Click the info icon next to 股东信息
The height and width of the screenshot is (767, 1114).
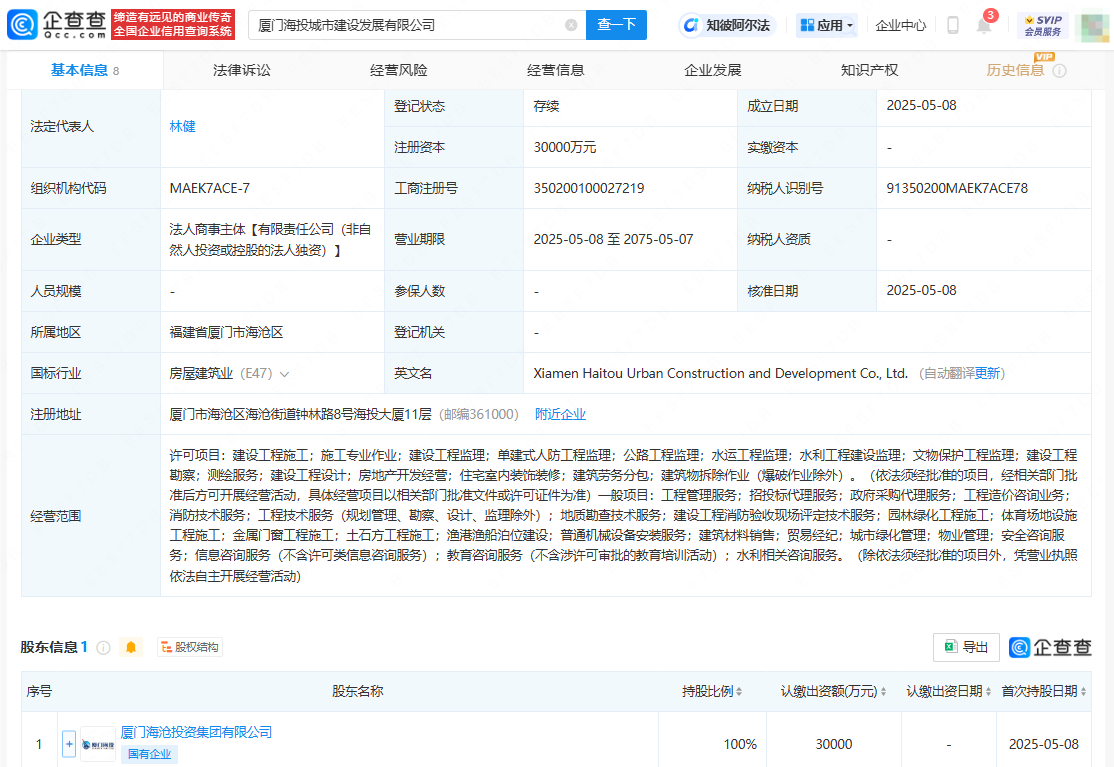click(x=103, y=648)
